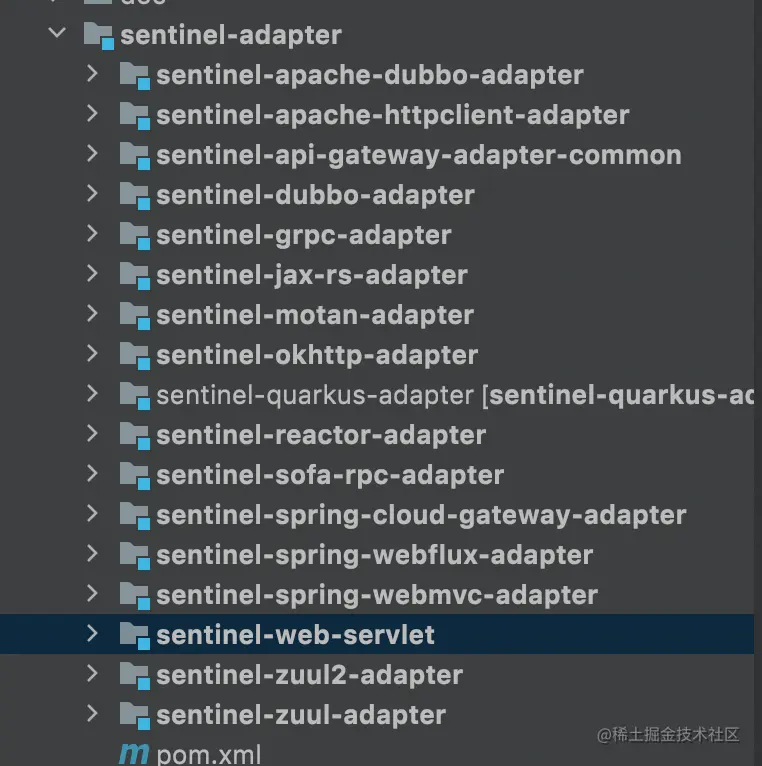This screenshot has height=766, width=762.
Task: Click sentinel-grpc-adapter module folder icon
Action: (x=134, y=236)
